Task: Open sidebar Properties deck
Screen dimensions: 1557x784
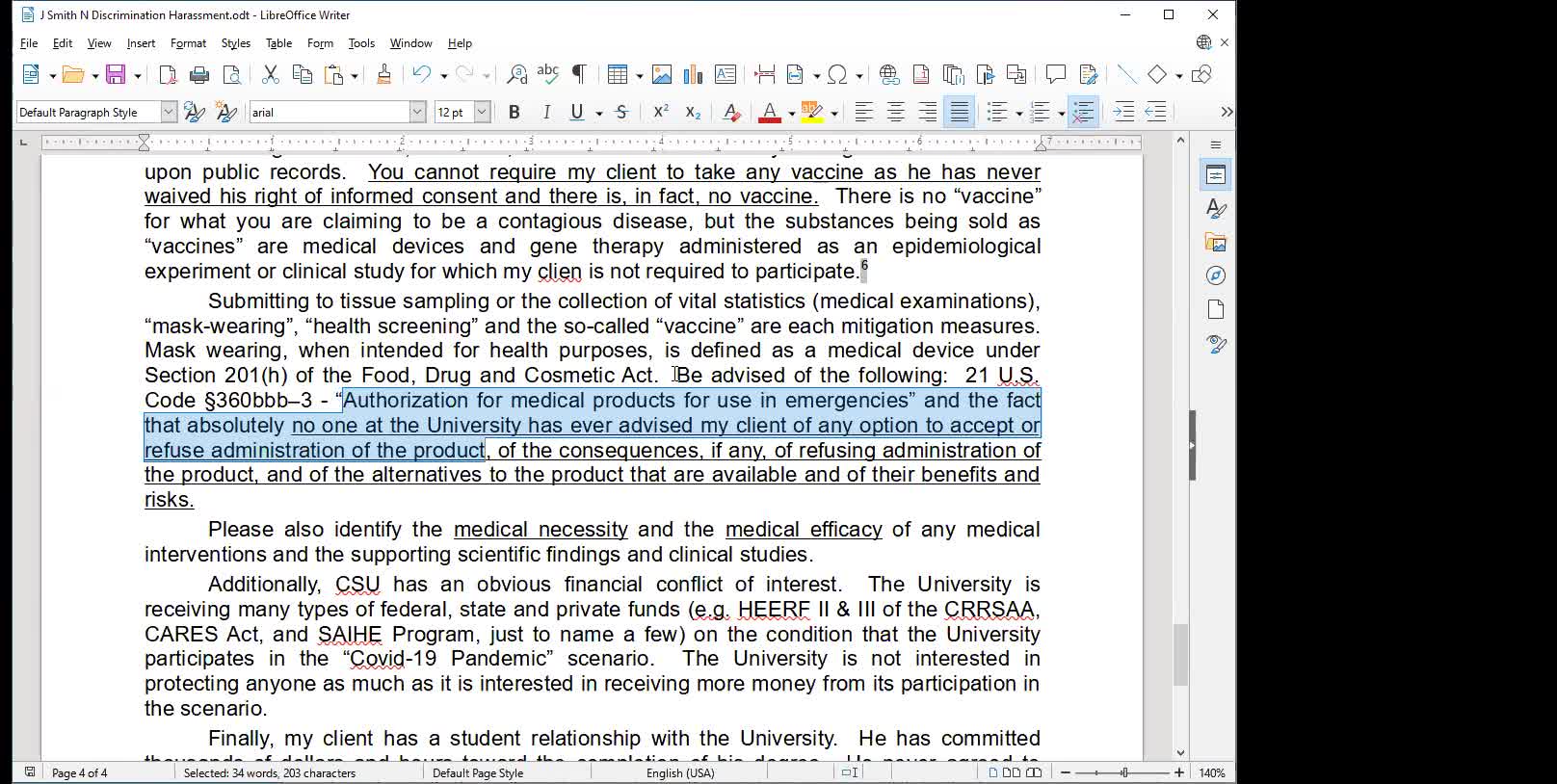Action: (1216, 175)
